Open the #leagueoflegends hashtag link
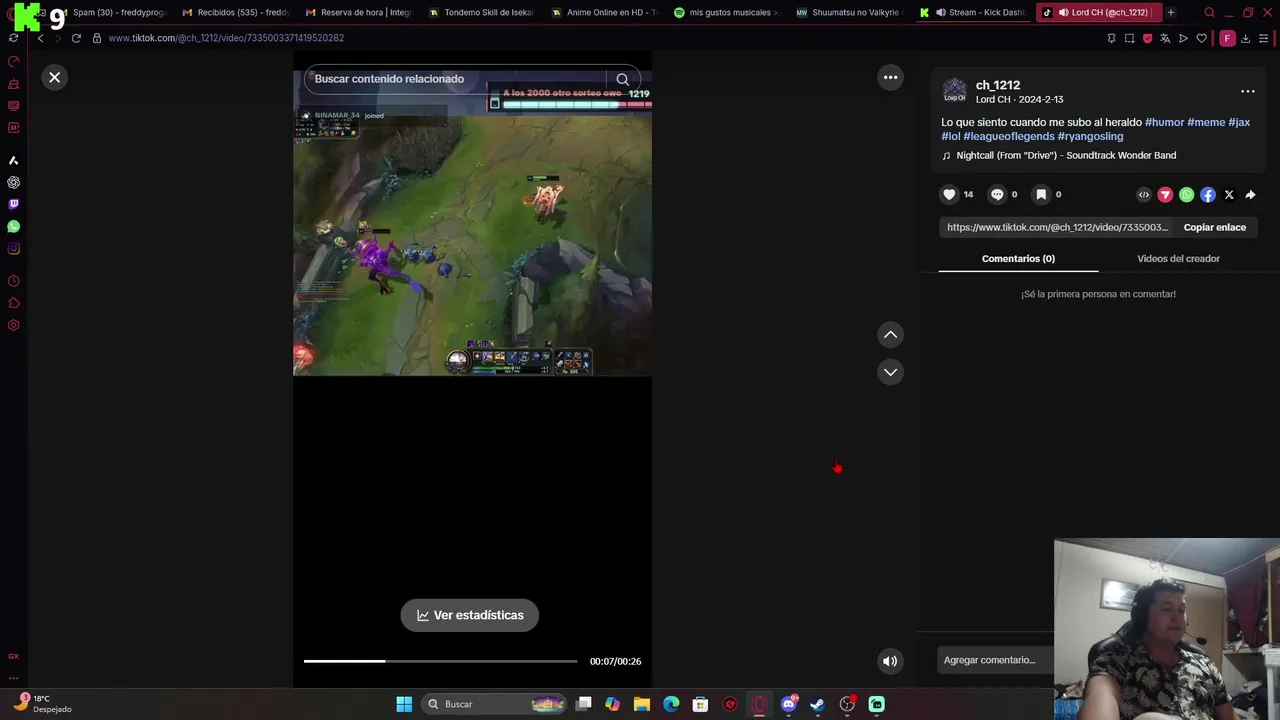Image resolution: width=1280 pixels, height=720 pixels. (x=1009, y=136)
